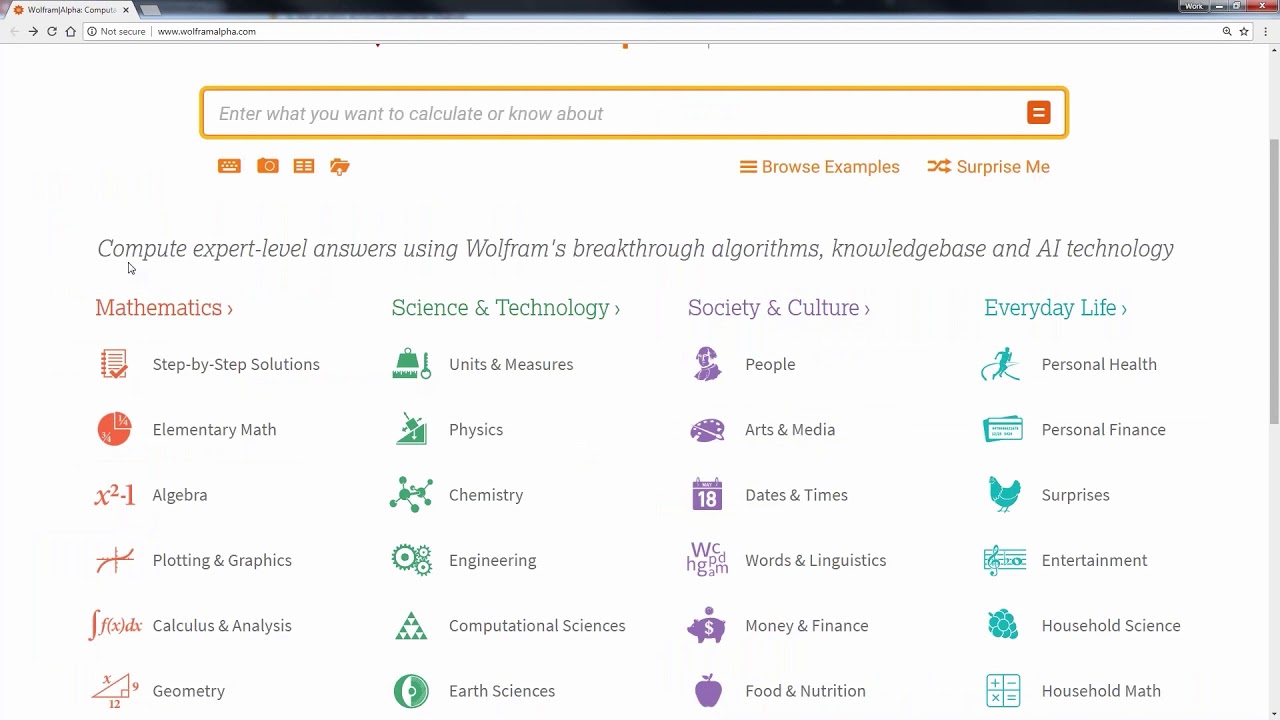Open the Geometry link
This screenshot has width=1280, height=720.
(x=189, y=691)
